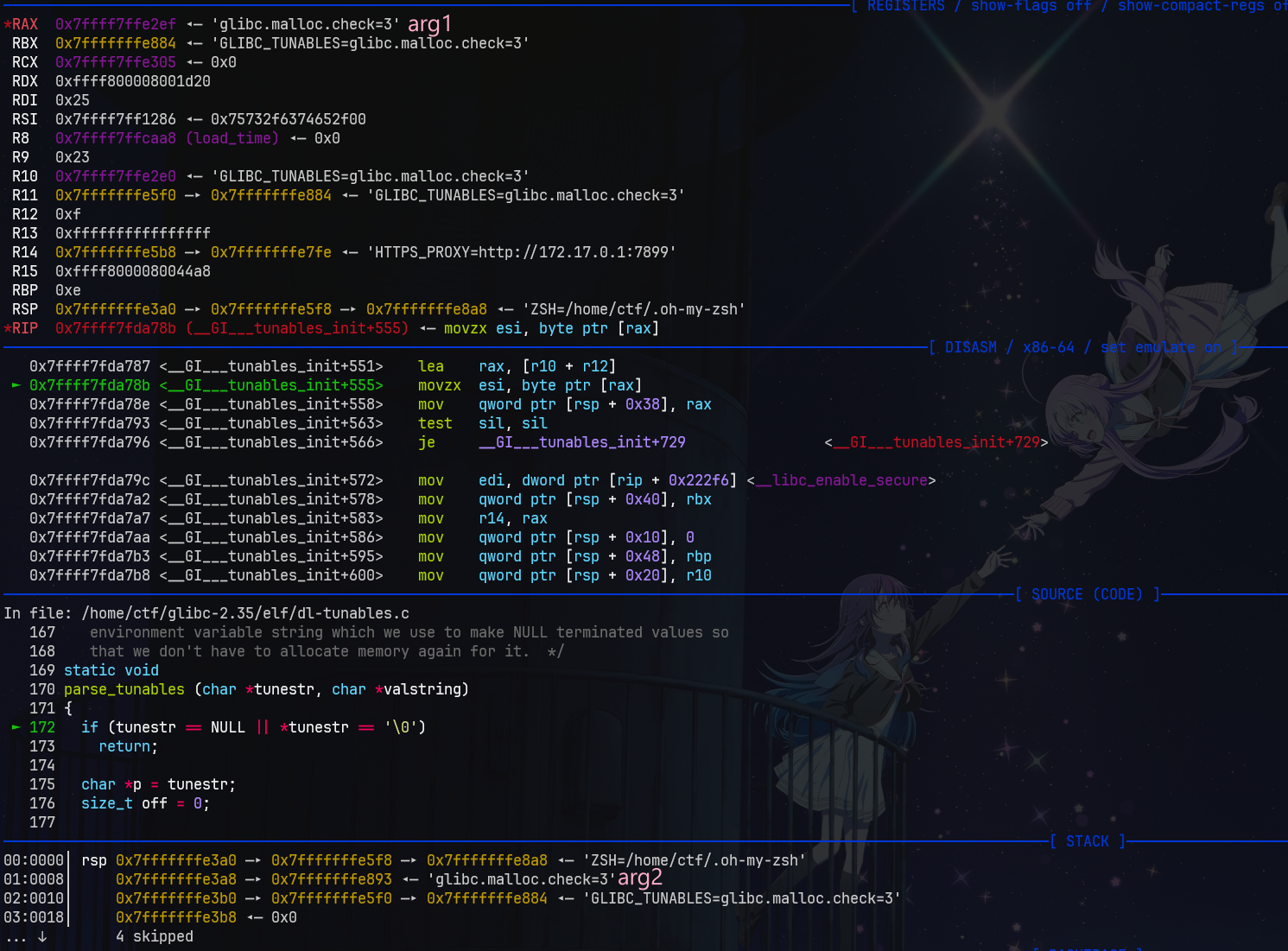The height and width of the screenshot is (951, 1288).
Task: Click the green arrow at source line 172
Action: pos(16,727)
